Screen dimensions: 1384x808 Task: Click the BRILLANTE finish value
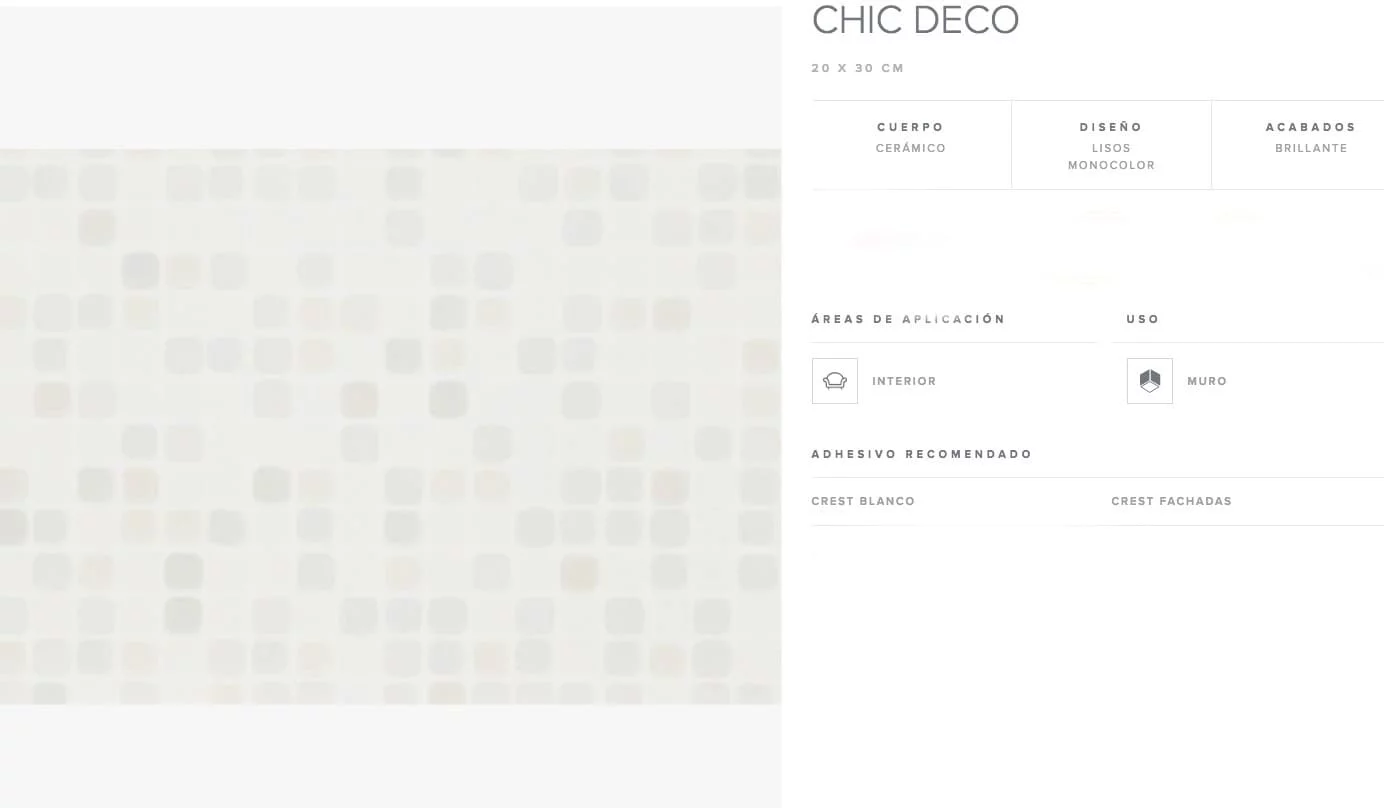point(1310,148)
